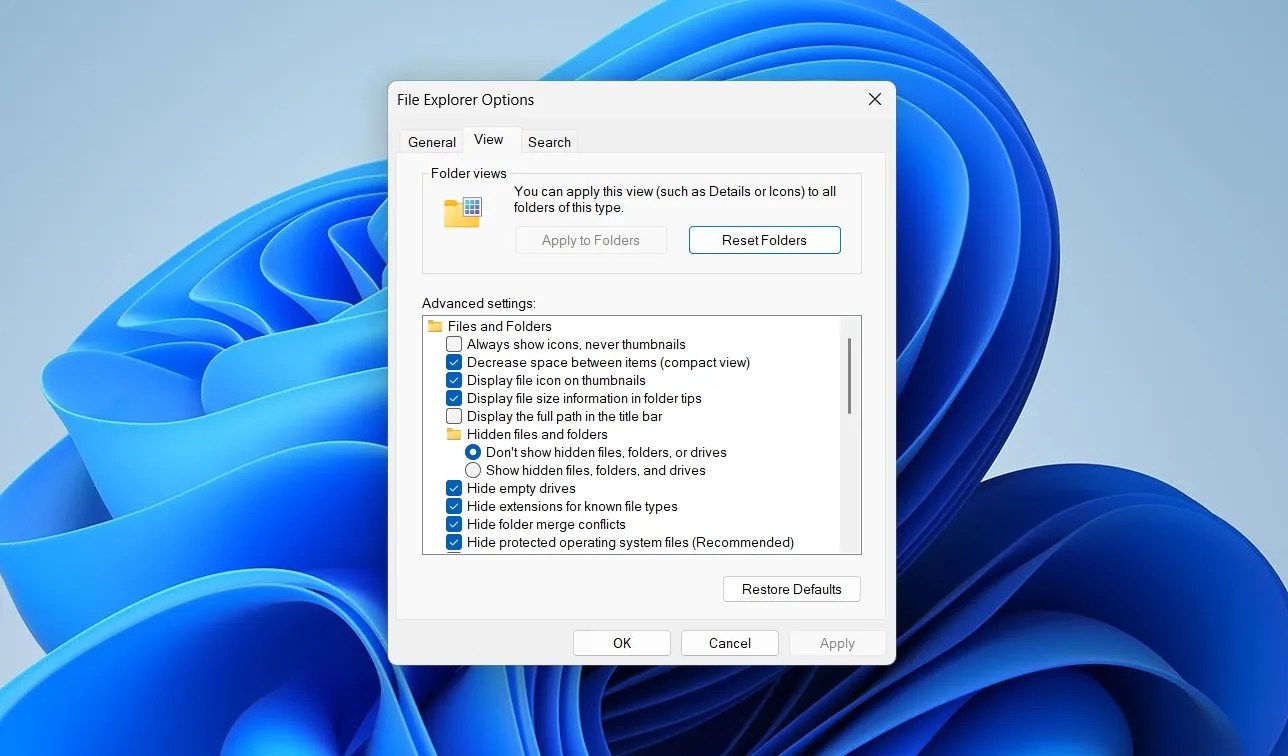The image size is (1288, 756).
Task: Uncheck Display file icon on thumbnails
Action: 454,380
